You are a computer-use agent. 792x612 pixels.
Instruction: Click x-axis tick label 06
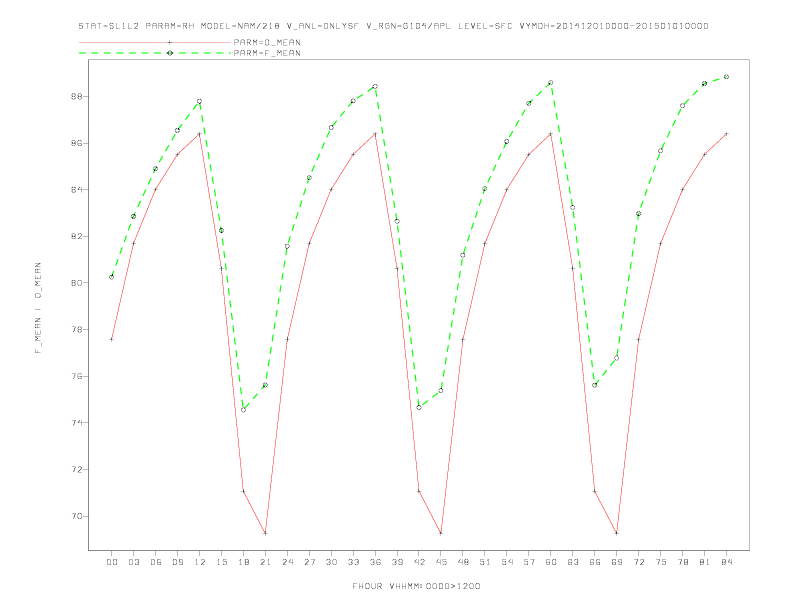pos(156,562)
